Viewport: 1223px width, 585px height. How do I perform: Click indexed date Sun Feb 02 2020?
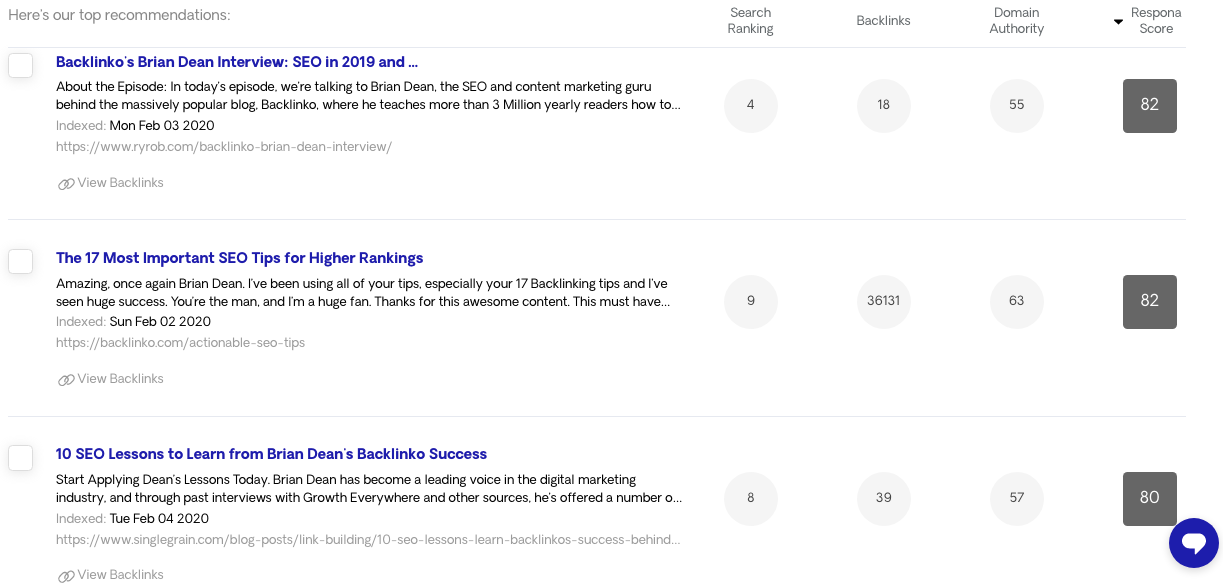coord(160,322)
